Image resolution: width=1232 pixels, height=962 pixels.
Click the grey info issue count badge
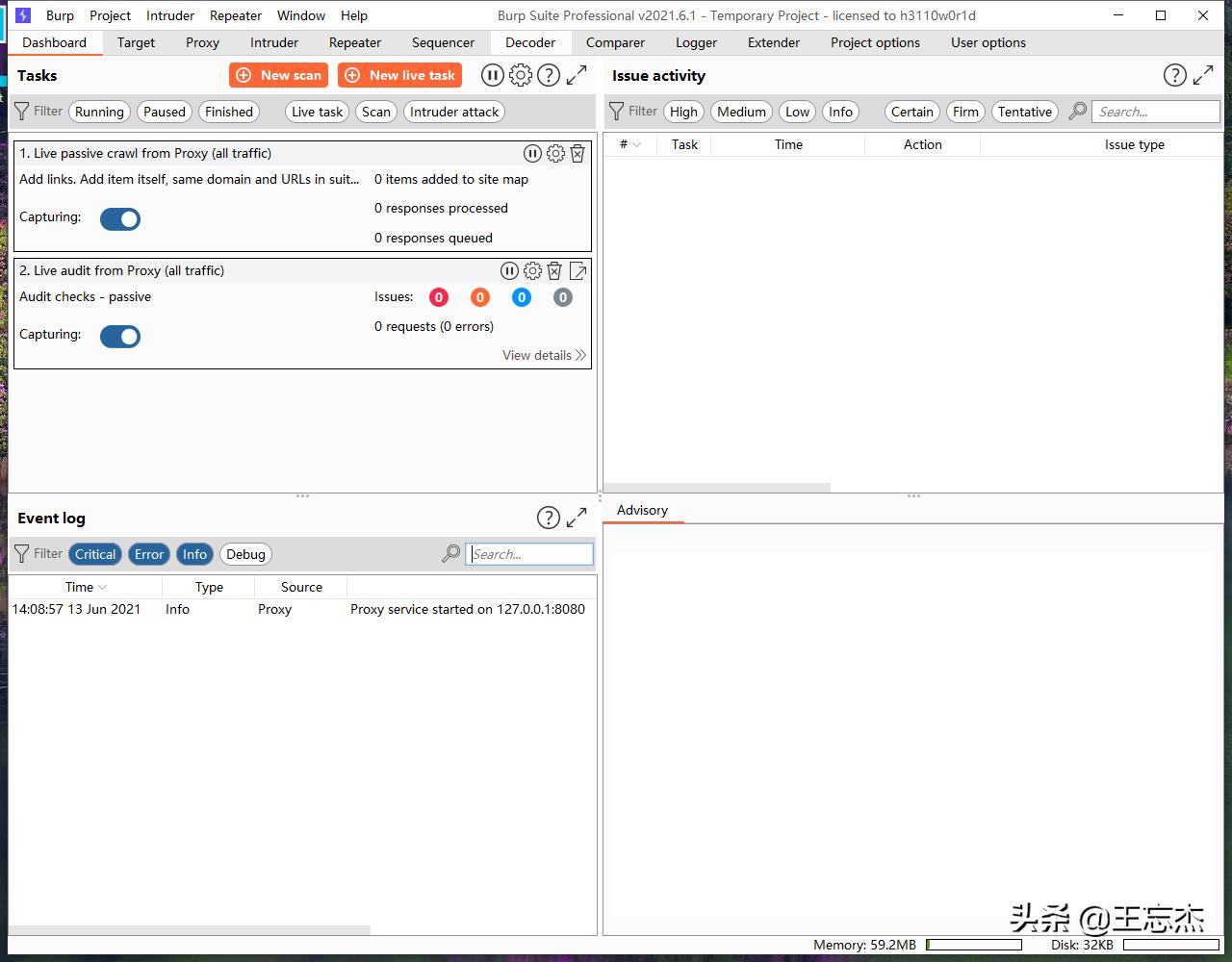[563, 297]
